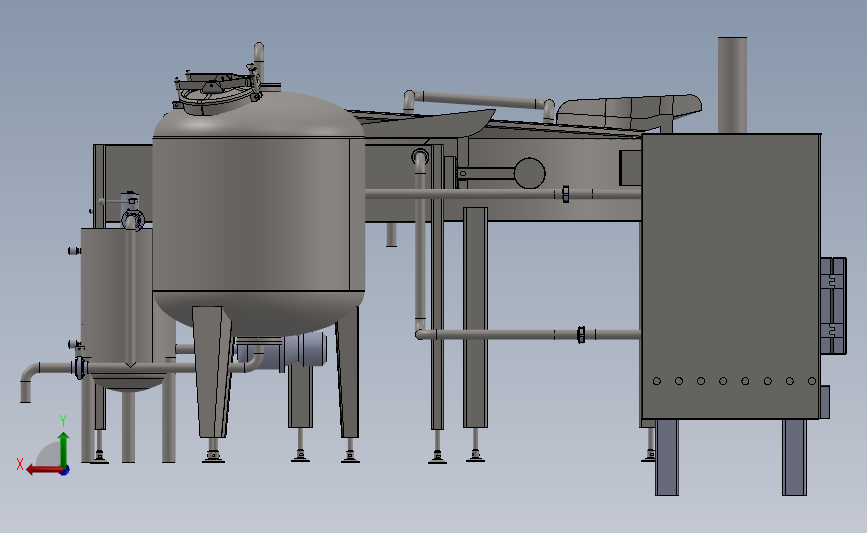
Task: Select the vent pipe on top of the large tank
Action: [259, 61]
